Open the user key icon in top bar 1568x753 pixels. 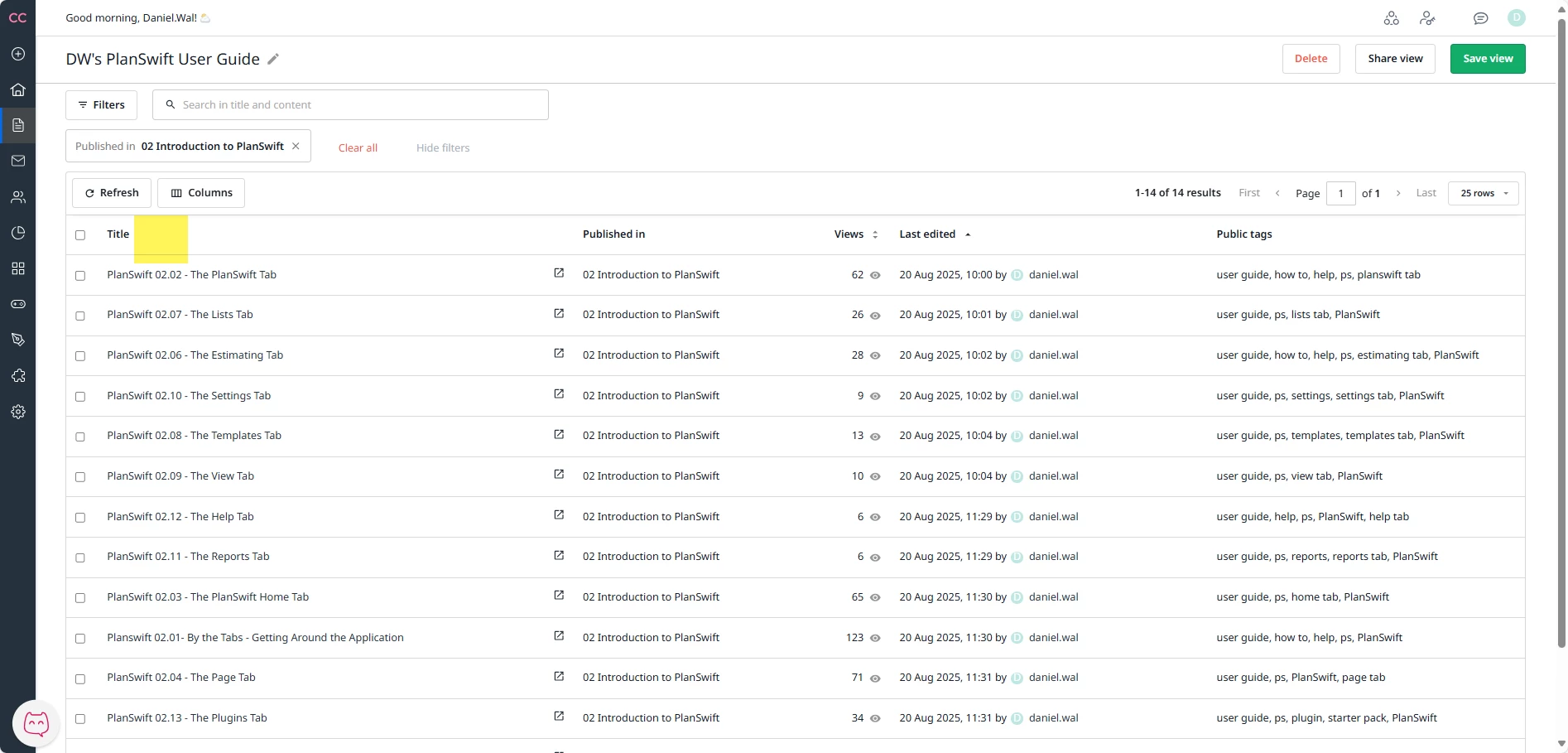pos(1427,18)
